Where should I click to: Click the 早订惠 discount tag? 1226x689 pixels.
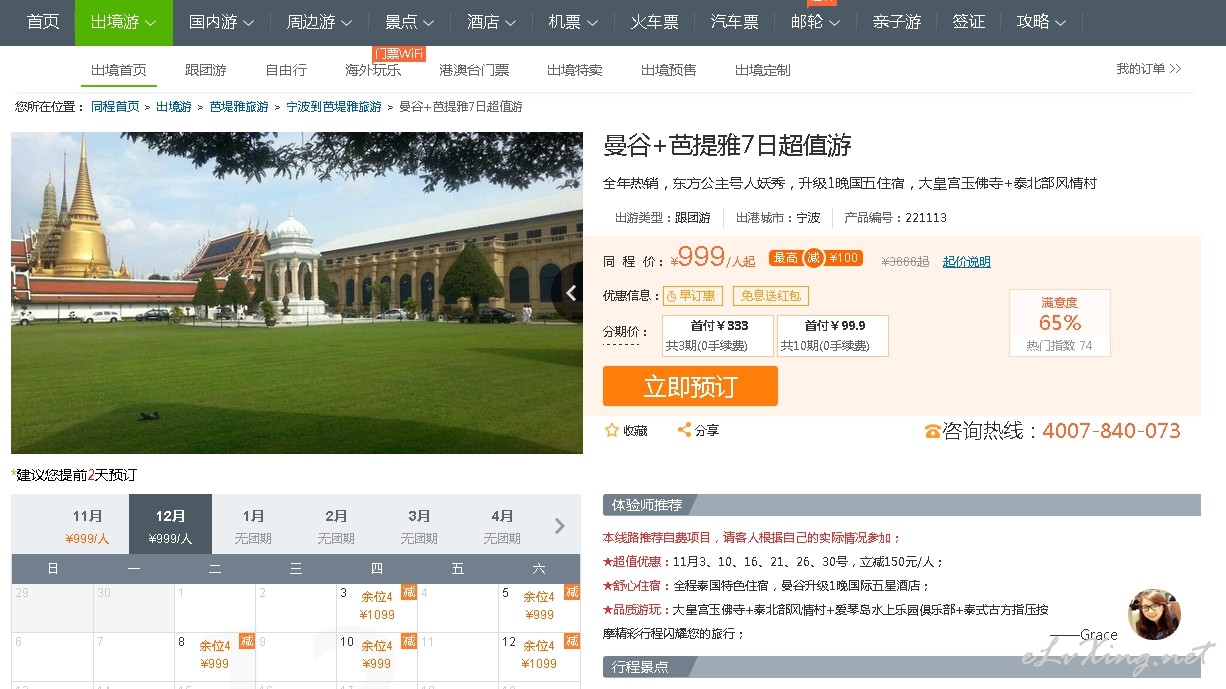pyautogui.click(x=691, y=296)
